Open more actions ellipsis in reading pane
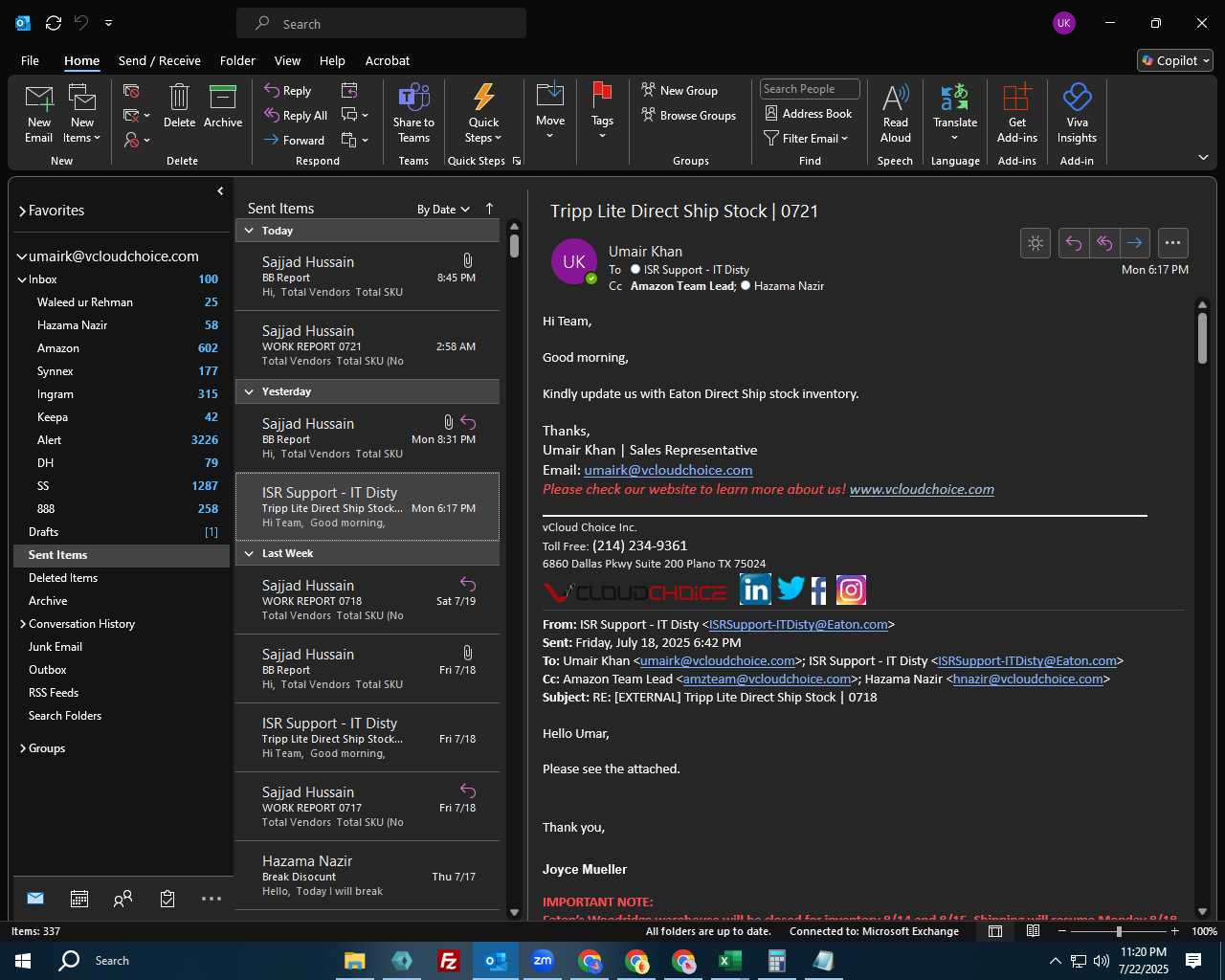The width and height of the screenshot is (1225, 980). pos(1173,243)
